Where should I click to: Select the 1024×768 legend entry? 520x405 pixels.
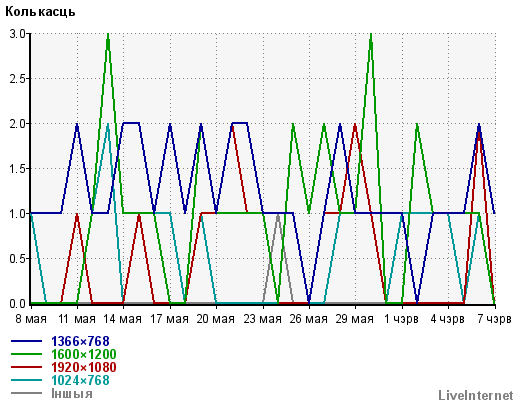click(x=80, y=380)
